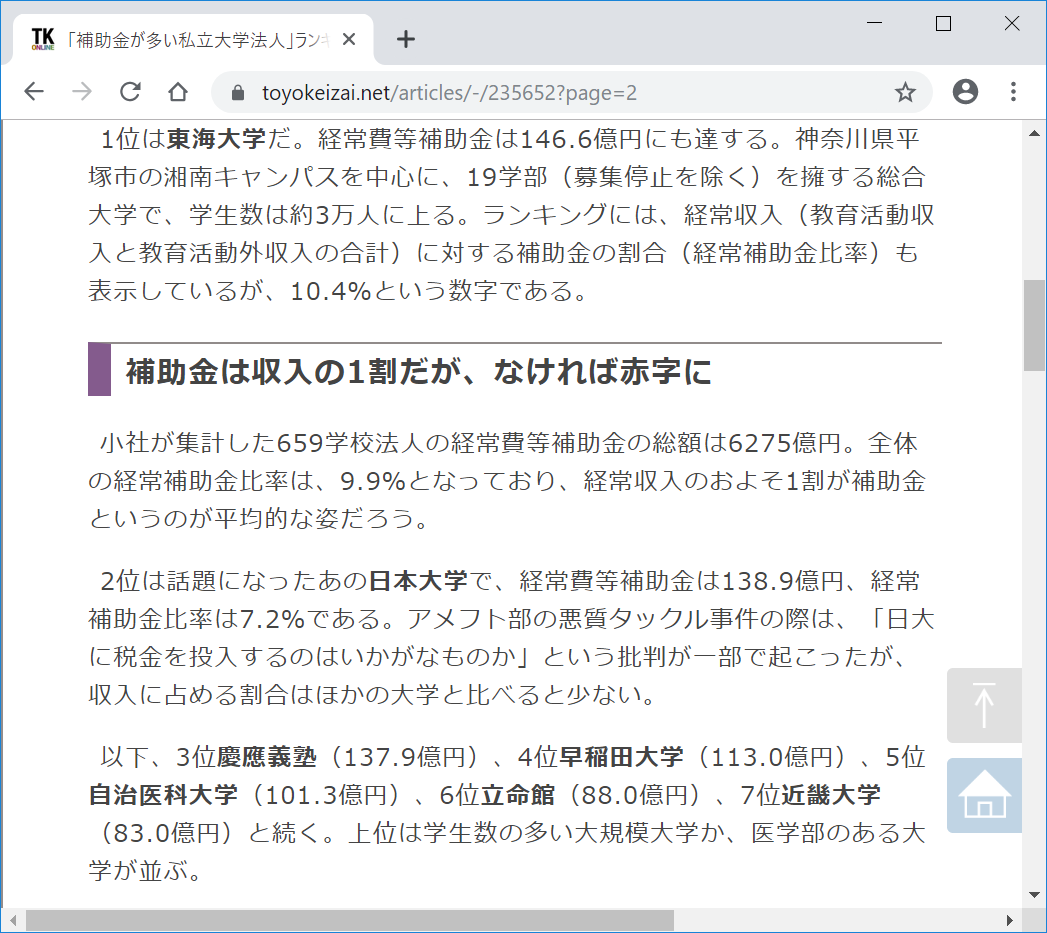1047x933 pixels.
Task: Click the vertical scrollbar down arrow
Action: pyautogui.click(x=1034, y=895)
